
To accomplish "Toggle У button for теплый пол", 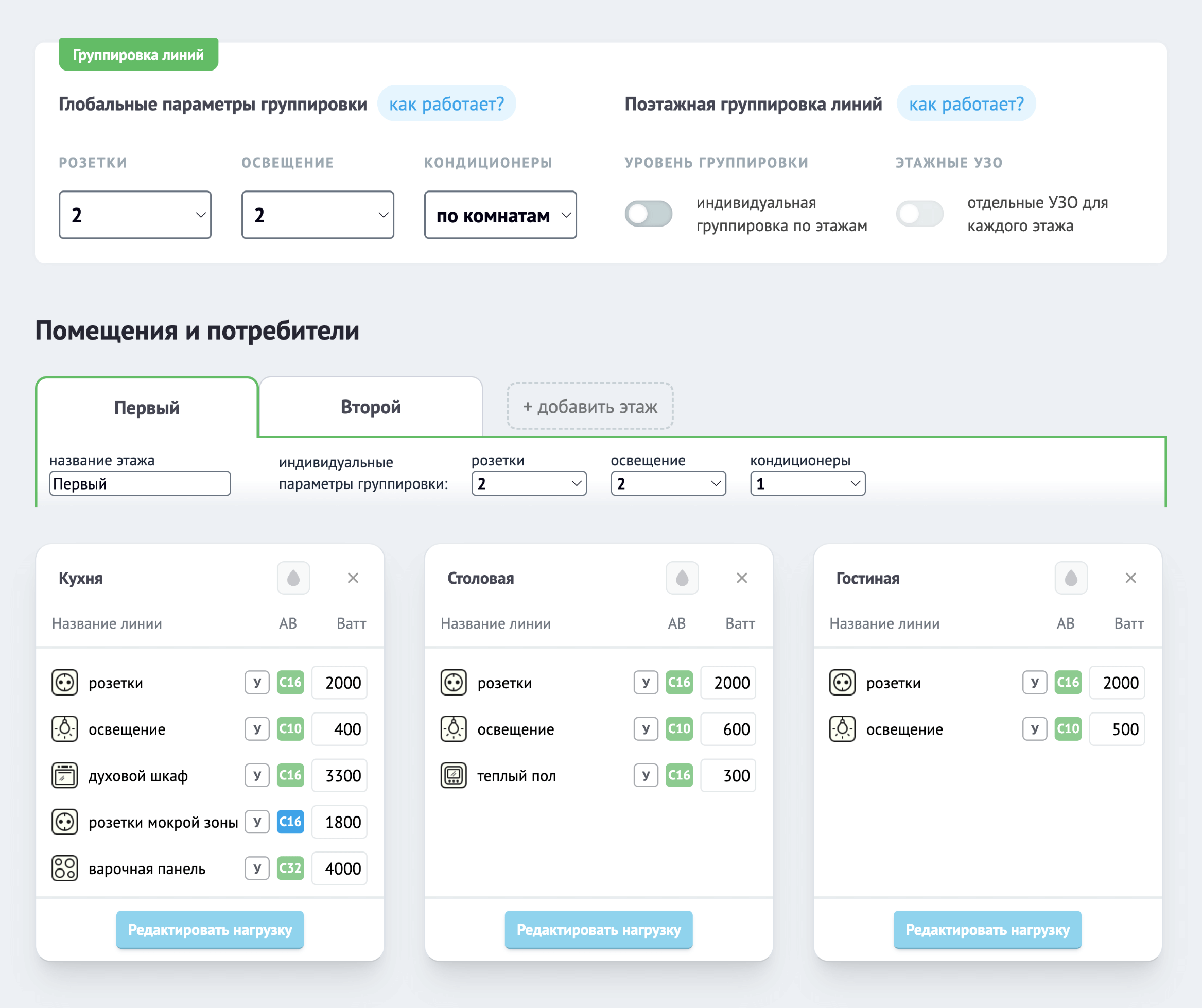I will click(646, 775).
